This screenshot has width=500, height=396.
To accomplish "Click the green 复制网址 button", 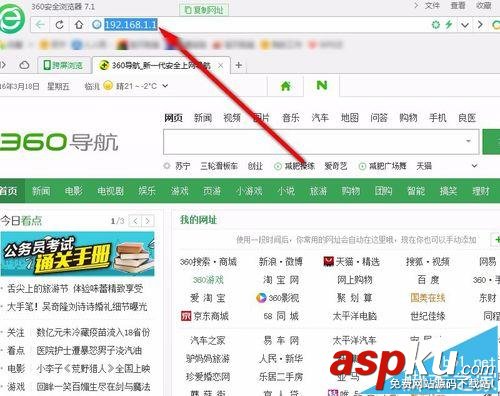I will click(x=204, y=10).
